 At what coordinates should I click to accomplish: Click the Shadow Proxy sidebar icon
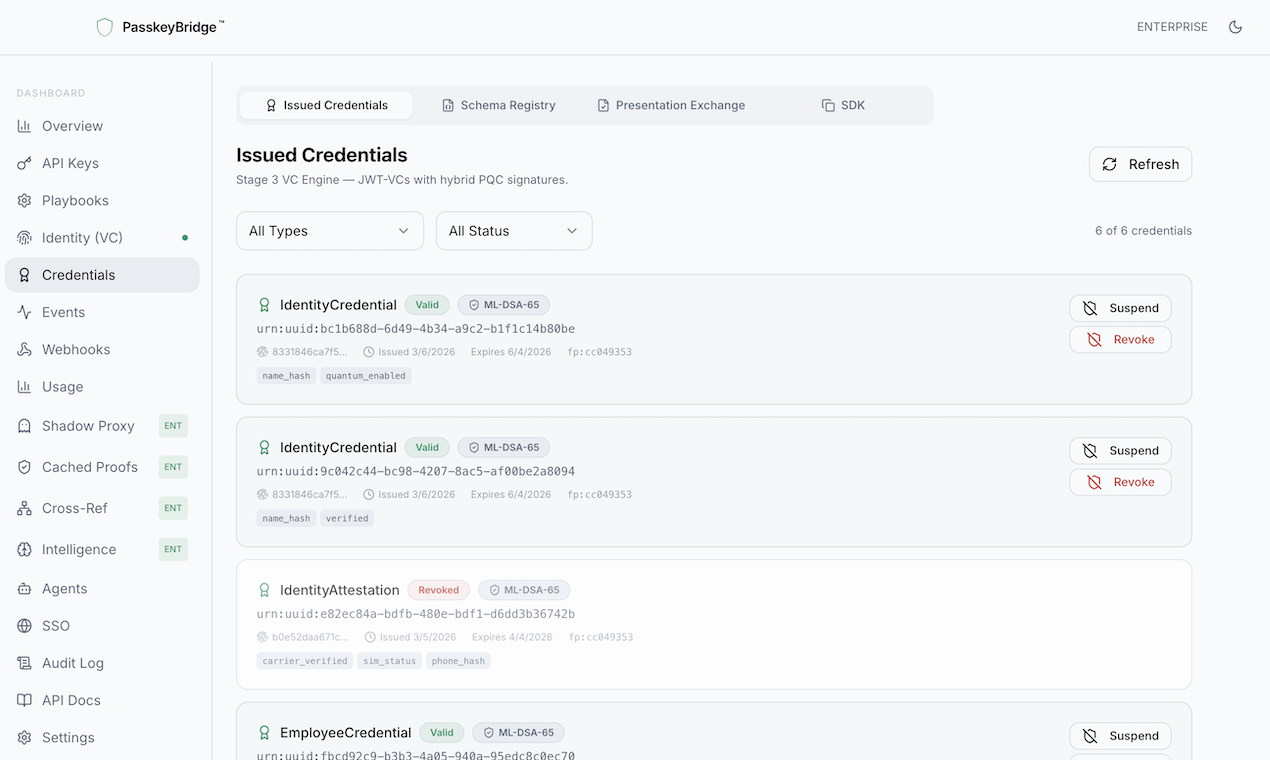point(22,425)
